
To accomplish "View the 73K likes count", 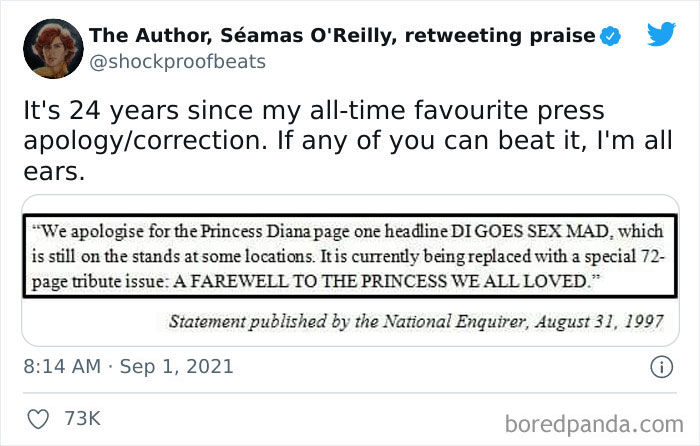I will pyautogui.click(x=81, y=419).
